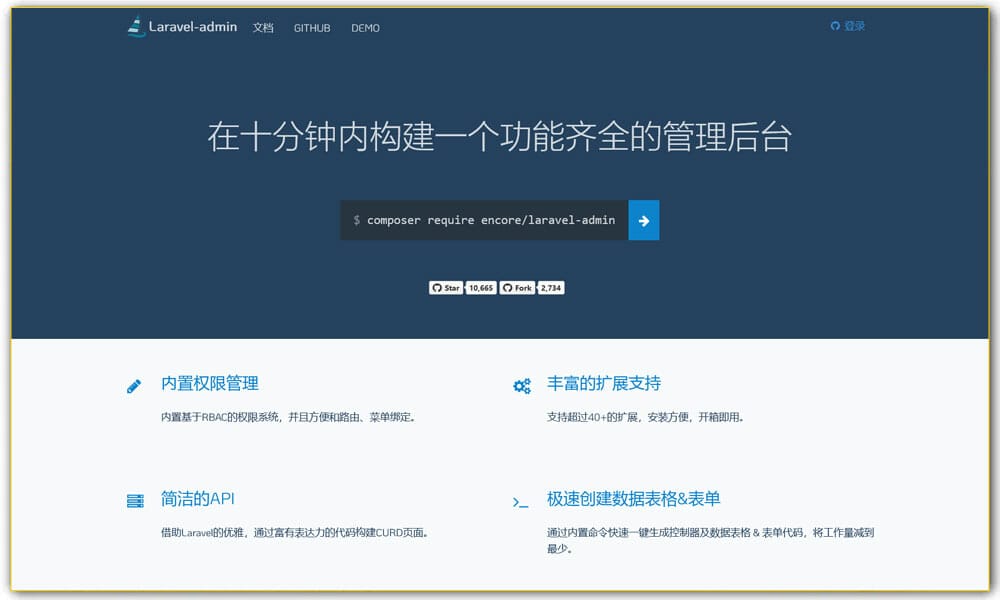1000x600 pixels.
Task: Click the gears icon beside 丰富的扩展支持
Action: pos(521,385)
